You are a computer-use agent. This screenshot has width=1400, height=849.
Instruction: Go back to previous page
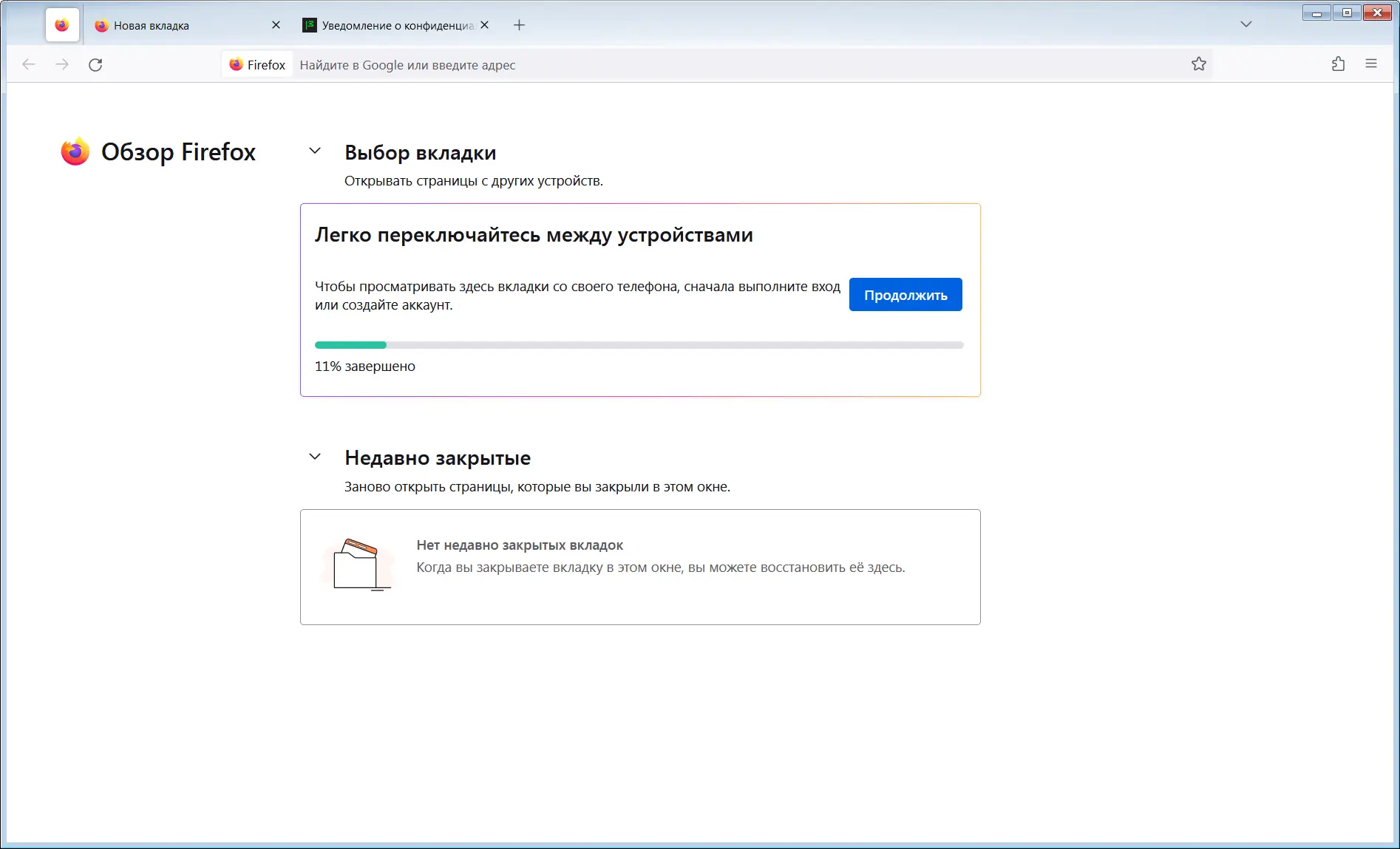pos(29,64)
